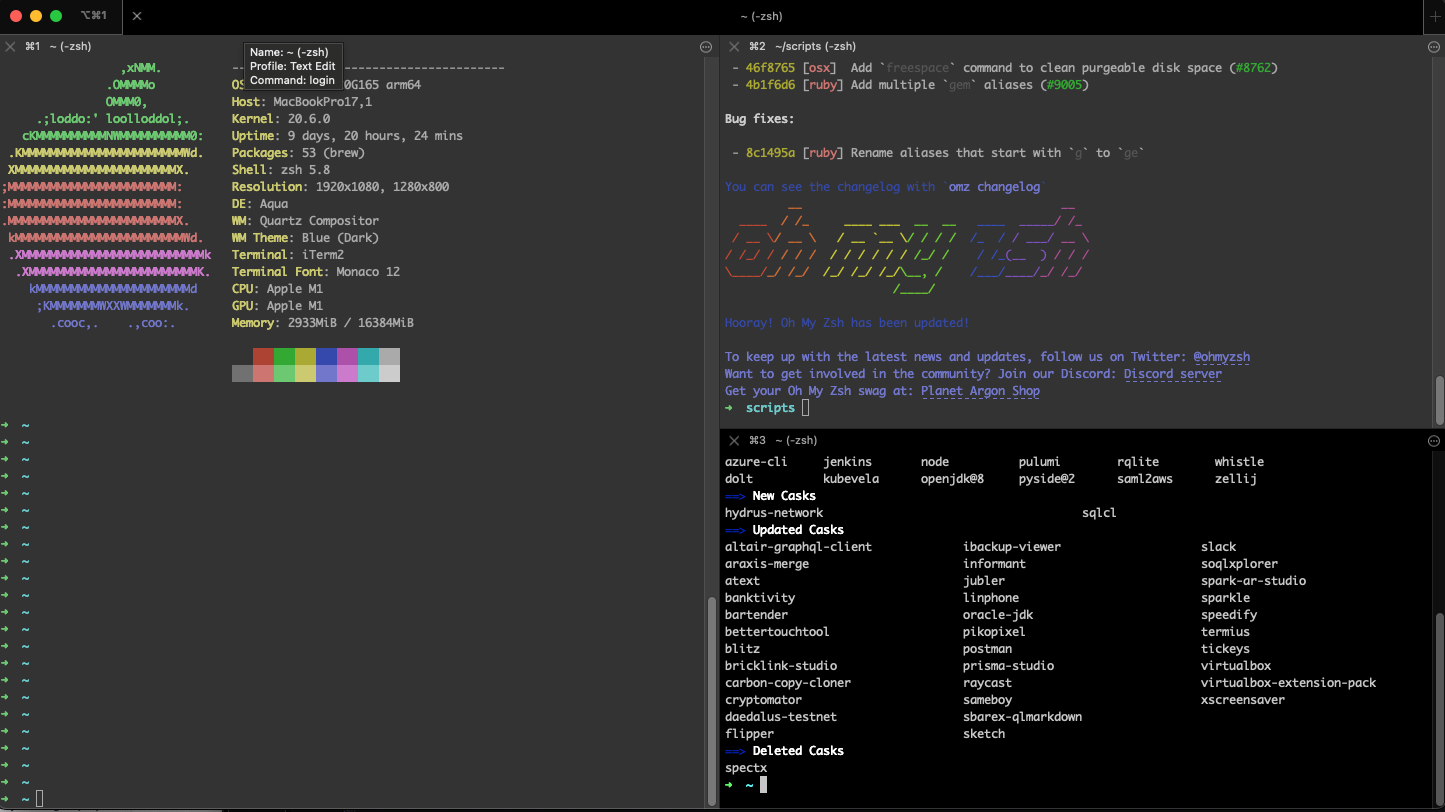The width and height of the screenshot is (1445, 812).
Task: Click the red color swatch in neofetch output
Action: tap(263, 356)
